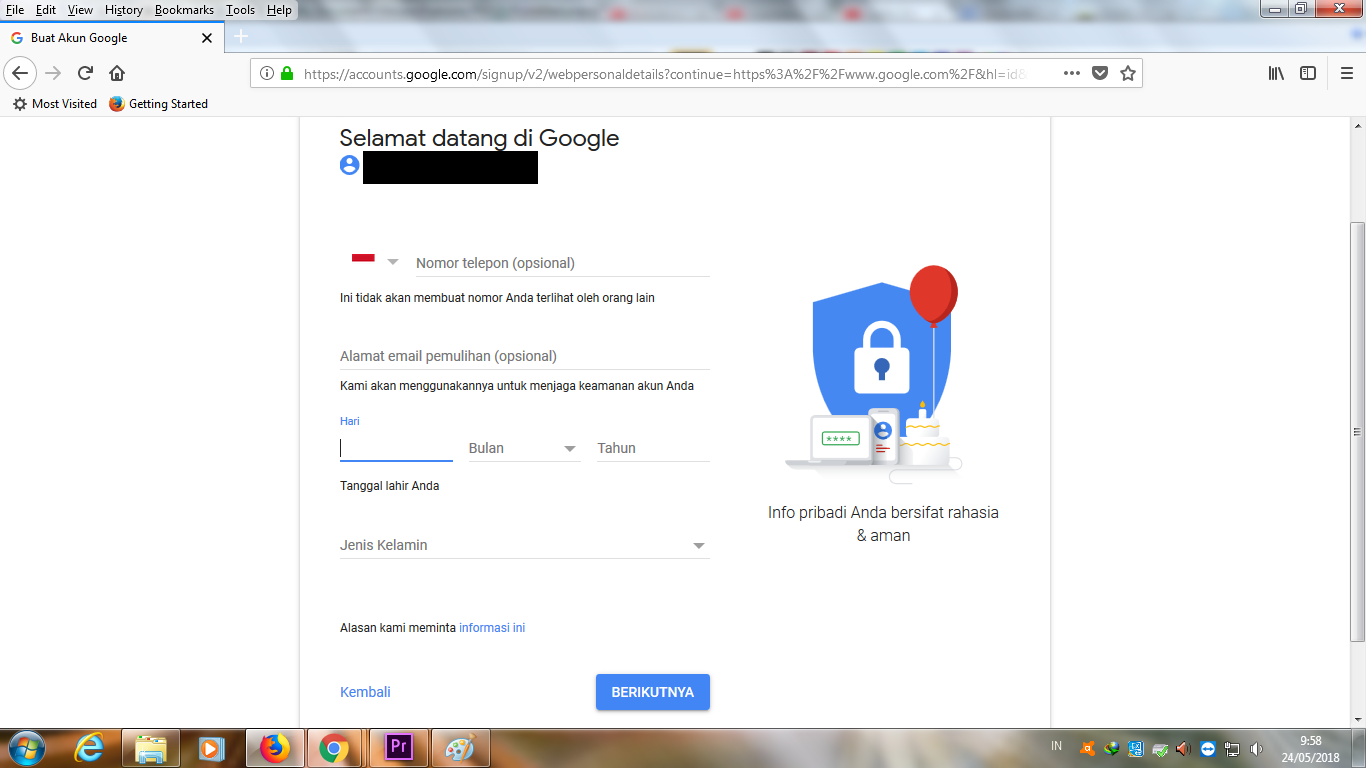Click the Tahun year field
Image resolution: width=1366 pixels, height=768 pixels.
click(x=653, y=448)
